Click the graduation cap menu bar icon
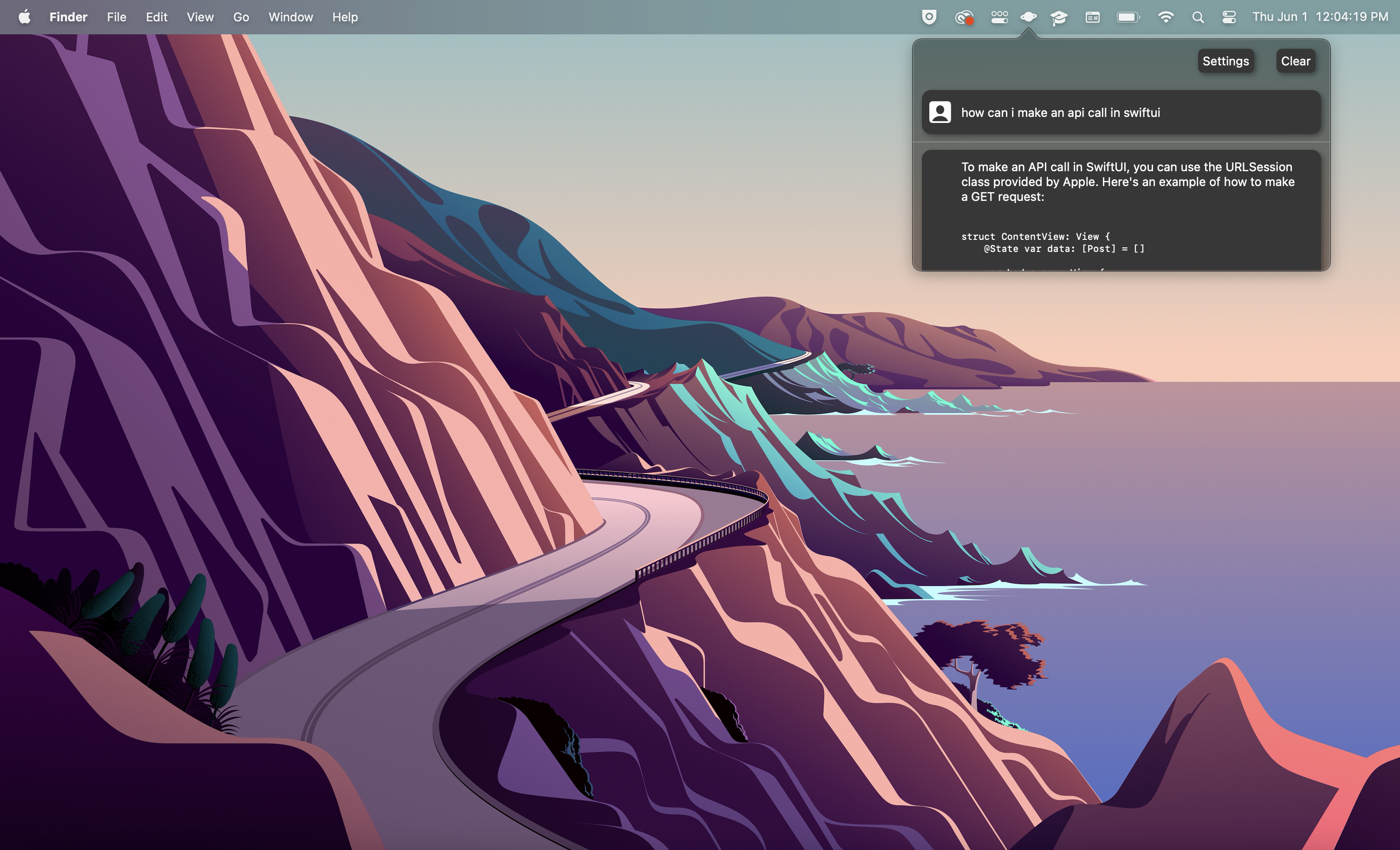 coord(1058,18)
